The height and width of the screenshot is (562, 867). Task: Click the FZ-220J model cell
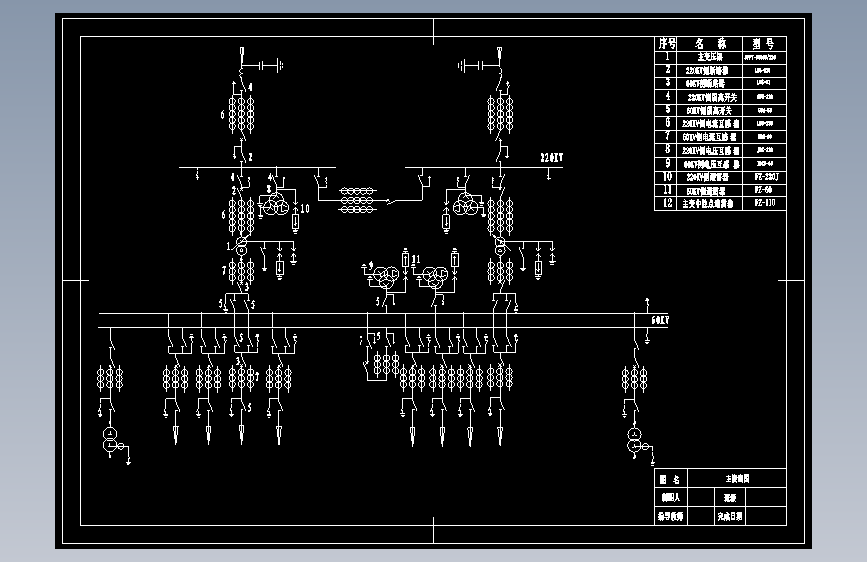pos(766,177)
